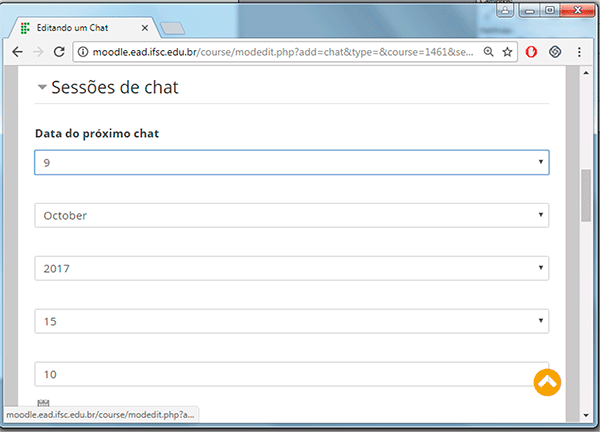This screenshot has height=432, width=600.
Task: Click the site information icon in address bar
Action: 83,51
